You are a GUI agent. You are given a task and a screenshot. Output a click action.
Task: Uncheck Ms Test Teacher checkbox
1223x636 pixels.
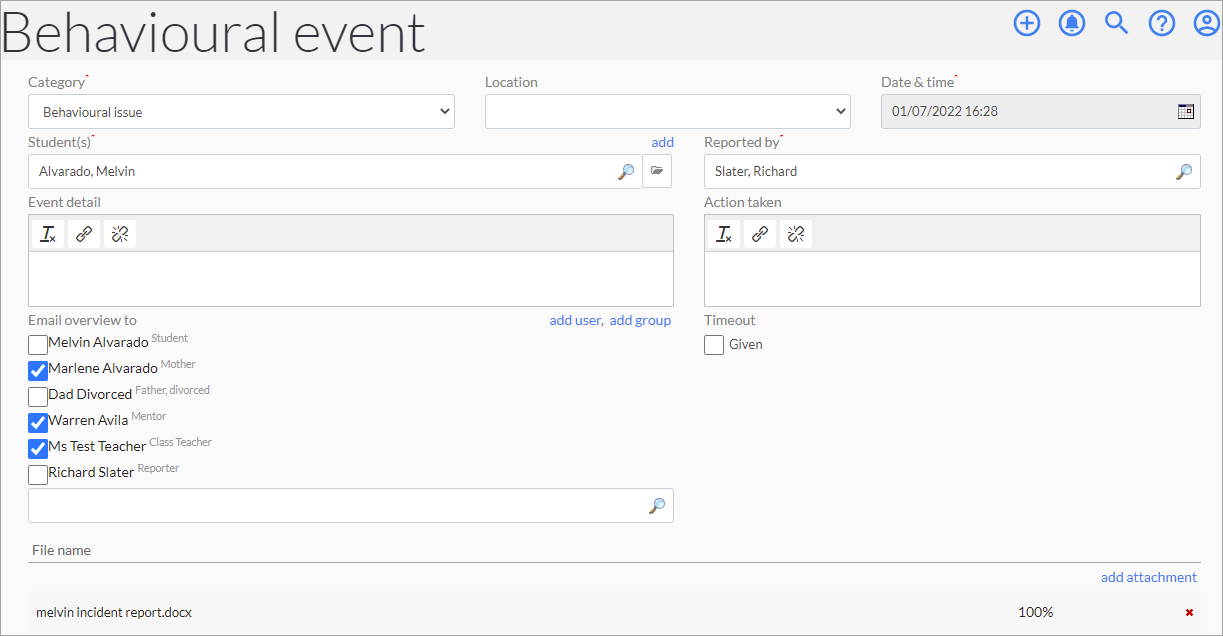(x=38, y=449)
